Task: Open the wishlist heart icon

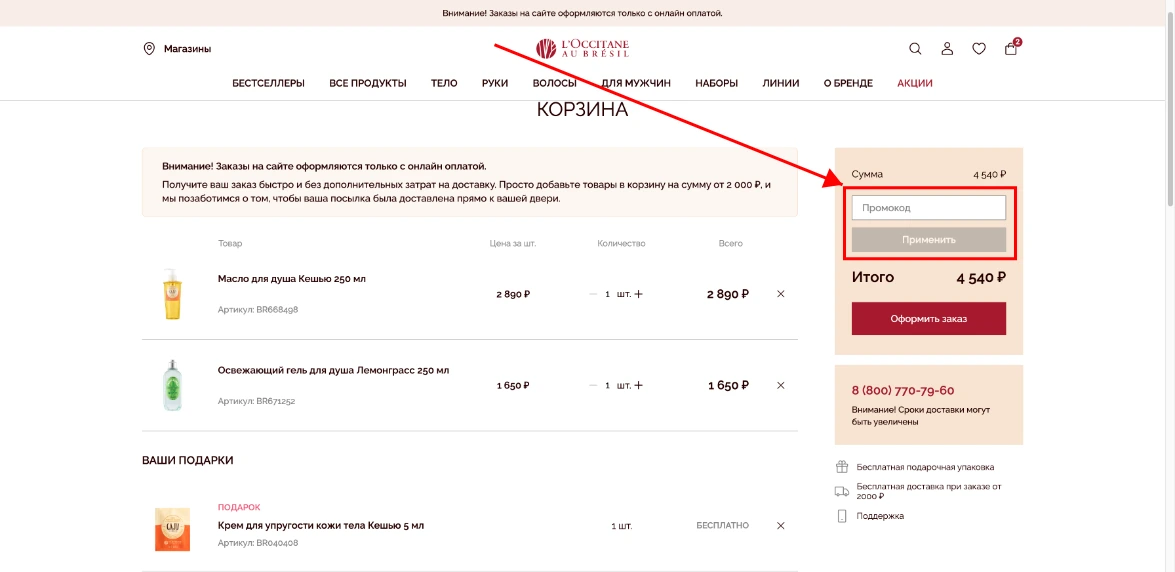Action: click(979, 49)
